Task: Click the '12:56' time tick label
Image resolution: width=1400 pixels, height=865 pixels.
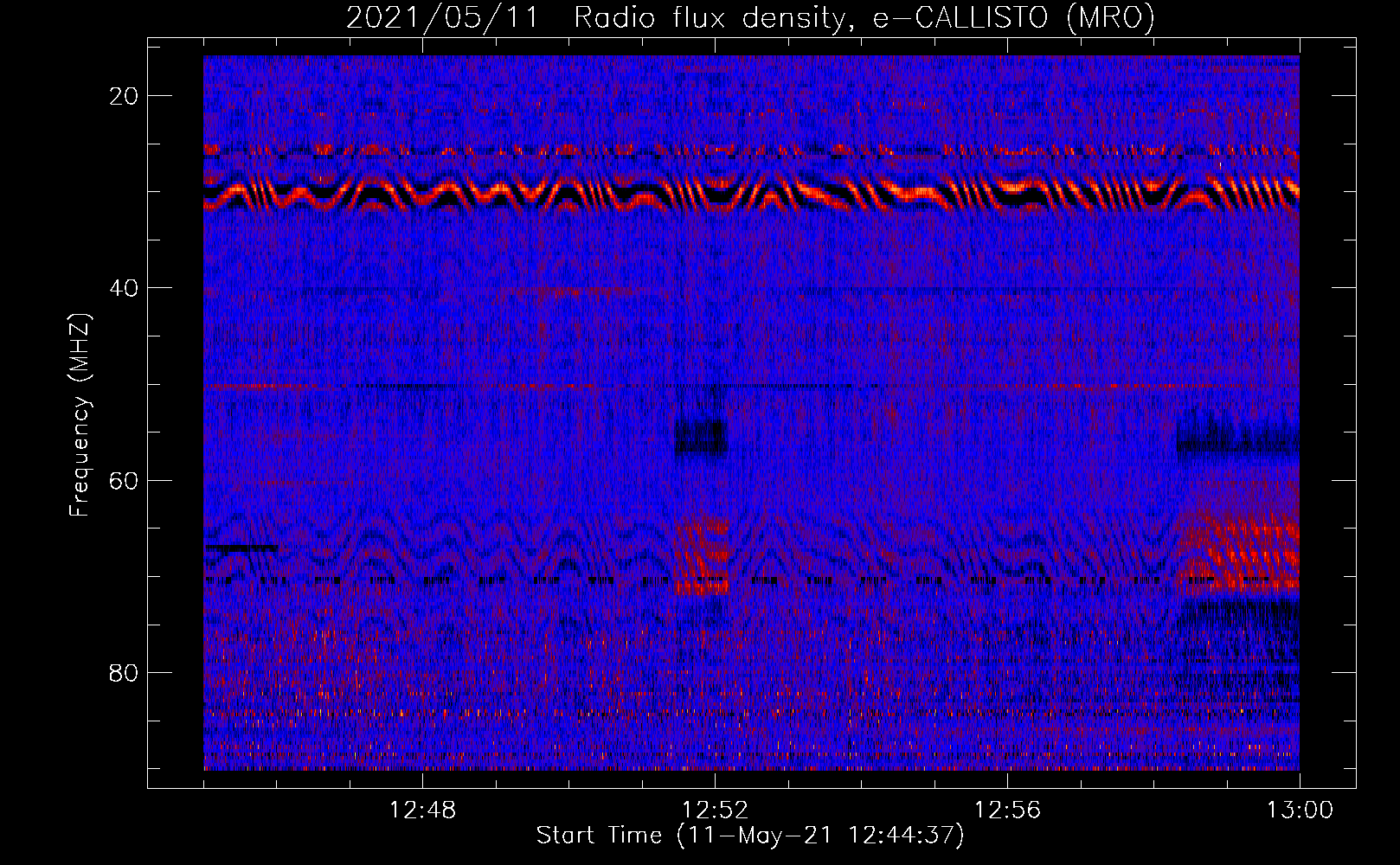Action: pos(1007,811)
